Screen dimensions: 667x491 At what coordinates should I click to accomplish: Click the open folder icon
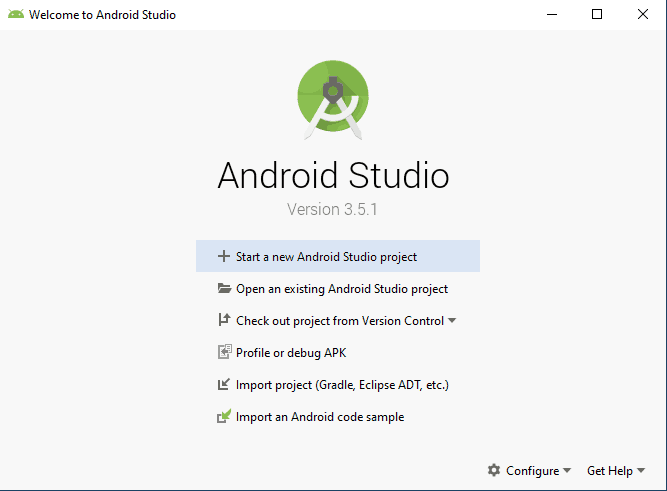click(224, 288)
